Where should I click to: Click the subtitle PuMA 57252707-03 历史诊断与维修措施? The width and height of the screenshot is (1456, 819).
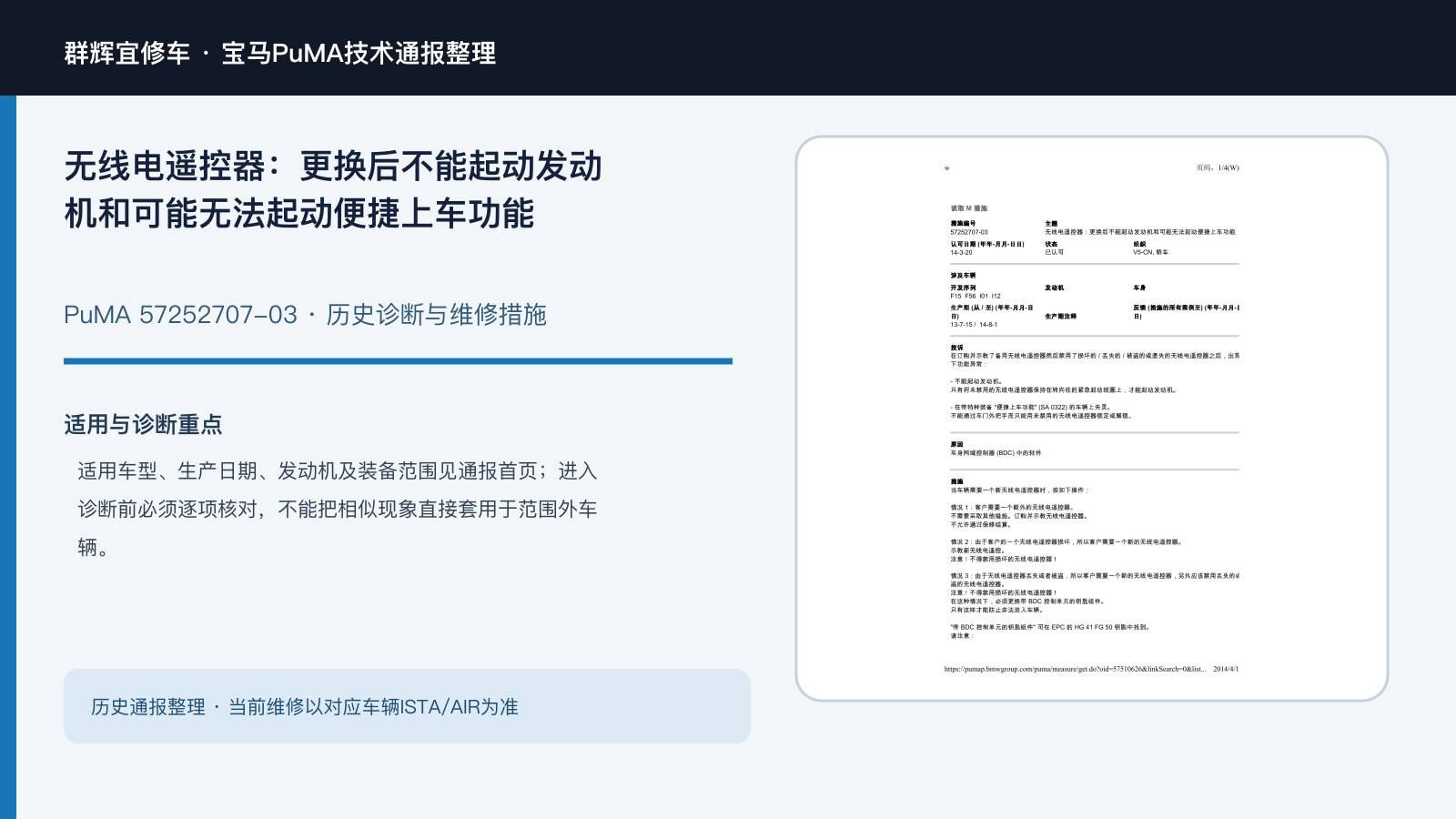click(x=305, y=315)
